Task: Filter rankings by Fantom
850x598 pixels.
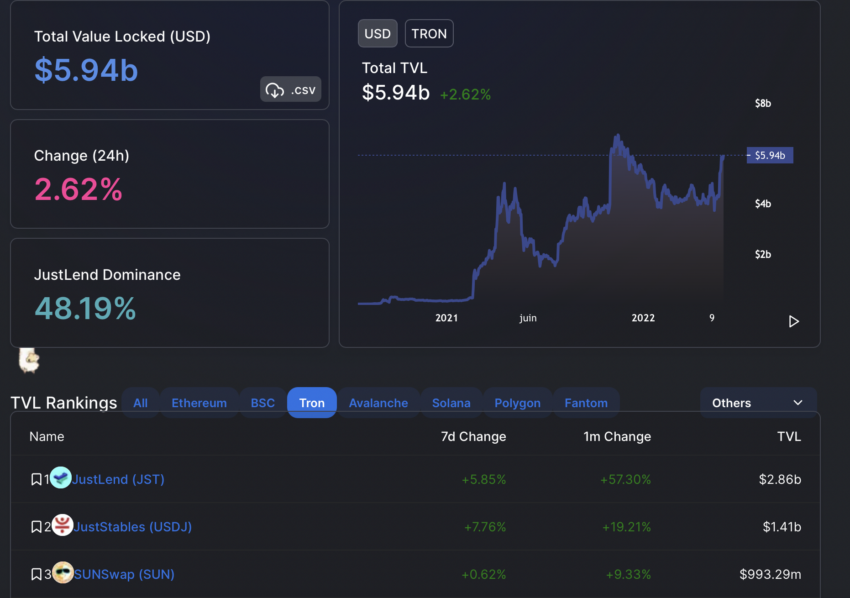Action: [586, 403]
